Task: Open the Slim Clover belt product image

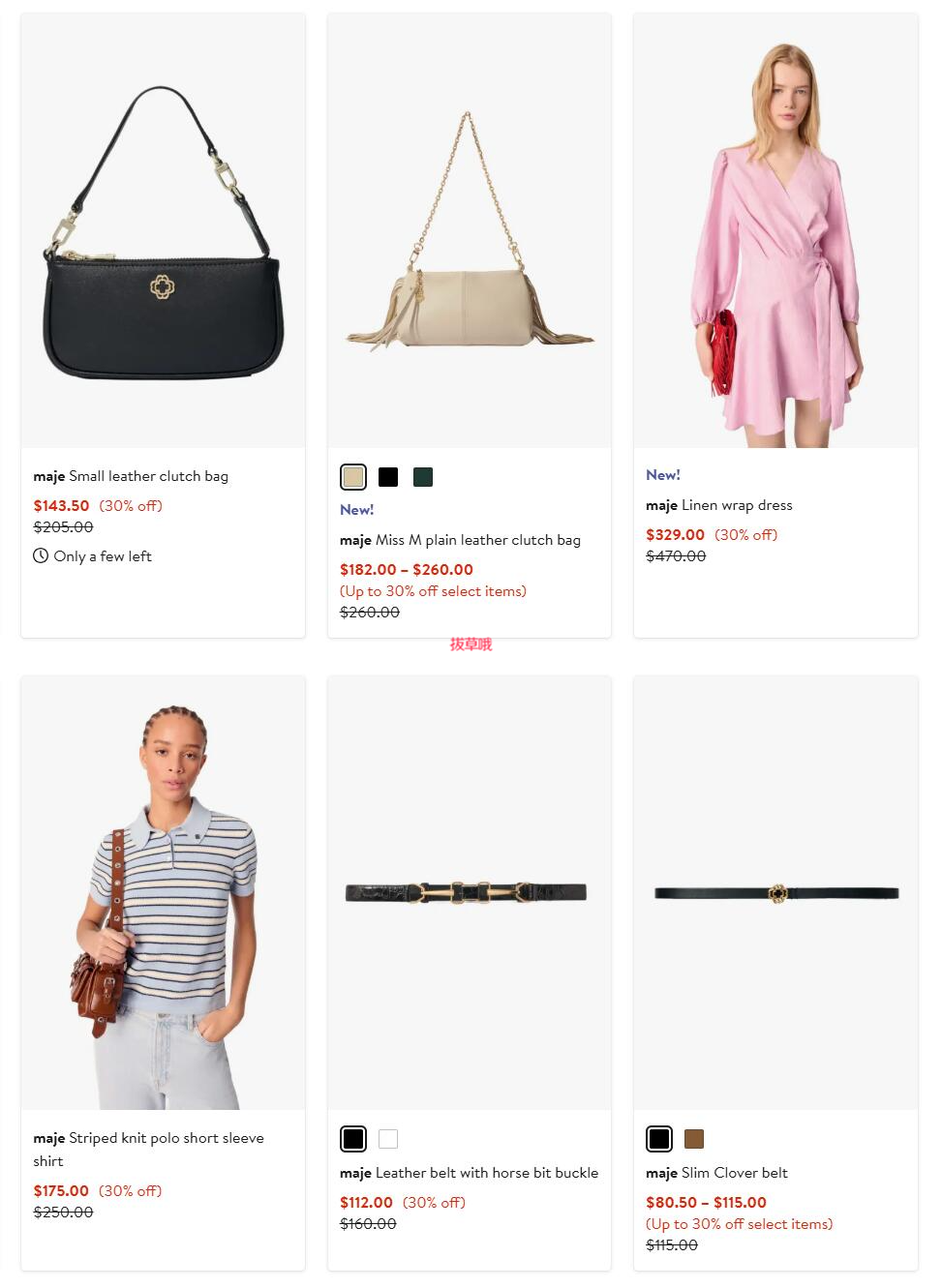Action: pyautogui.click(x=775, y=892)
